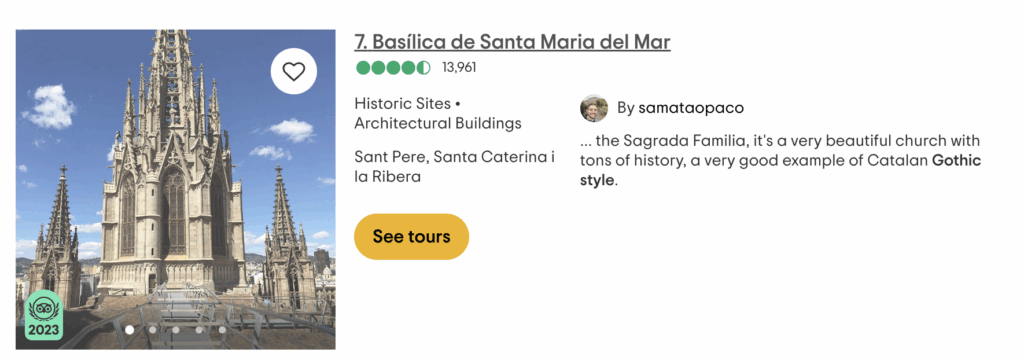Open samataopaco's profile avatar picture

(x=594, y=108)
